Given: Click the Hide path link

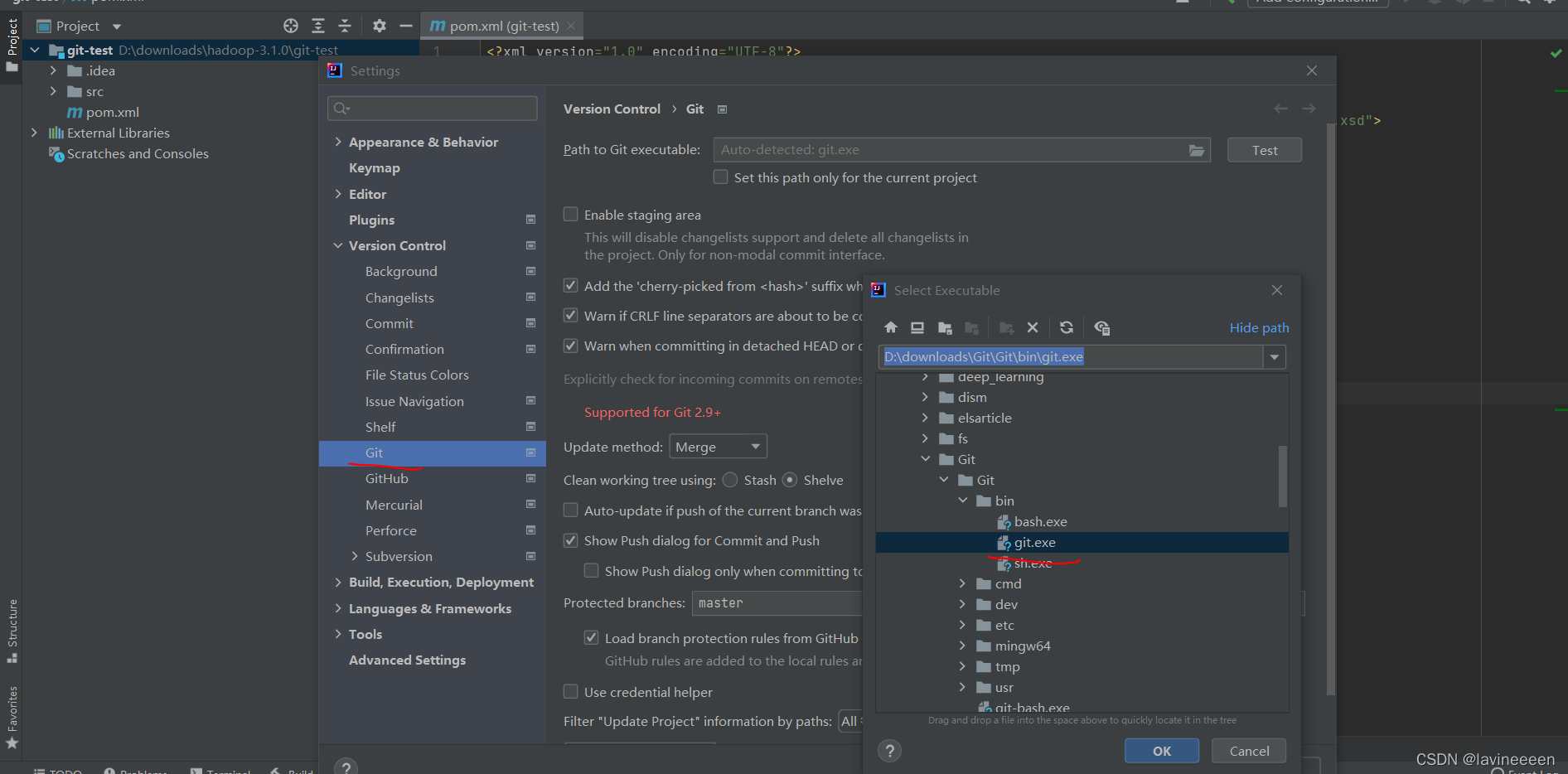Looking at the screenshot, I should pyautogui.click(x=1259, y=328).
